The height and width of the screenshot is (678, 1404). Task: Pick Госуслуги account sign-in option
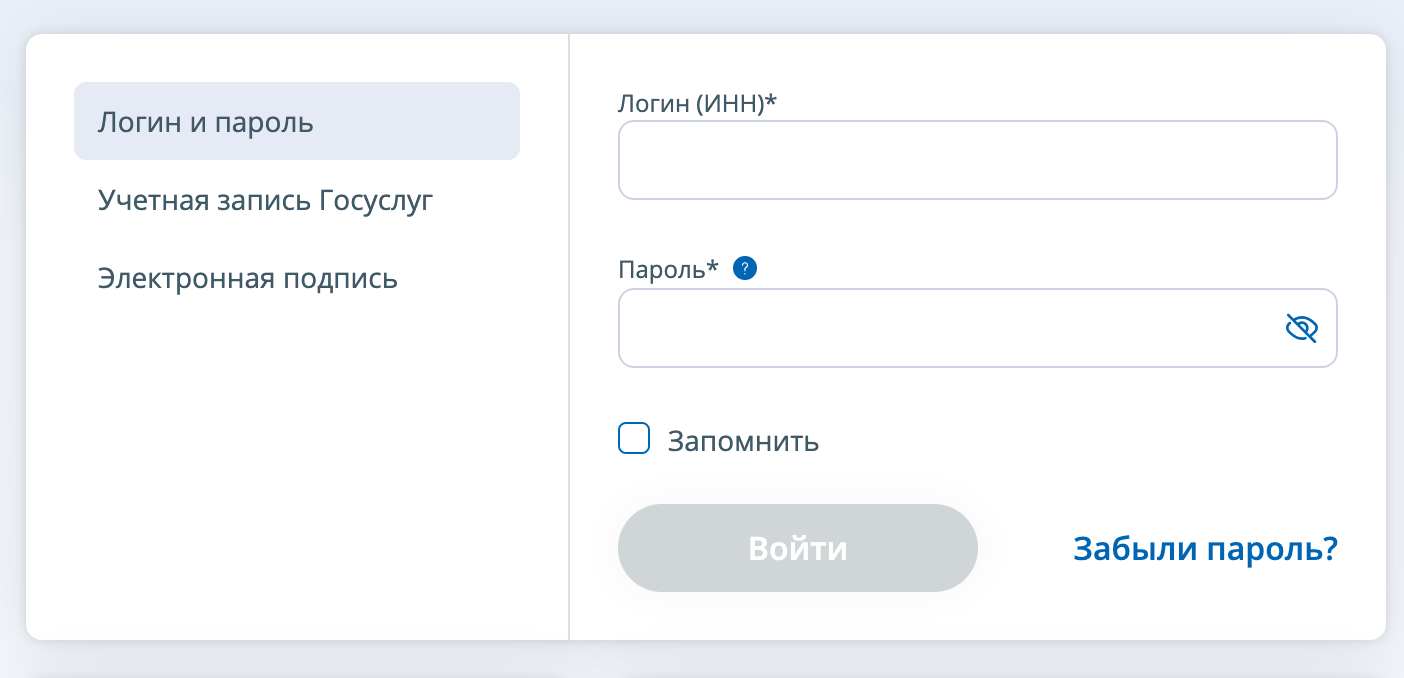point(266,200)
